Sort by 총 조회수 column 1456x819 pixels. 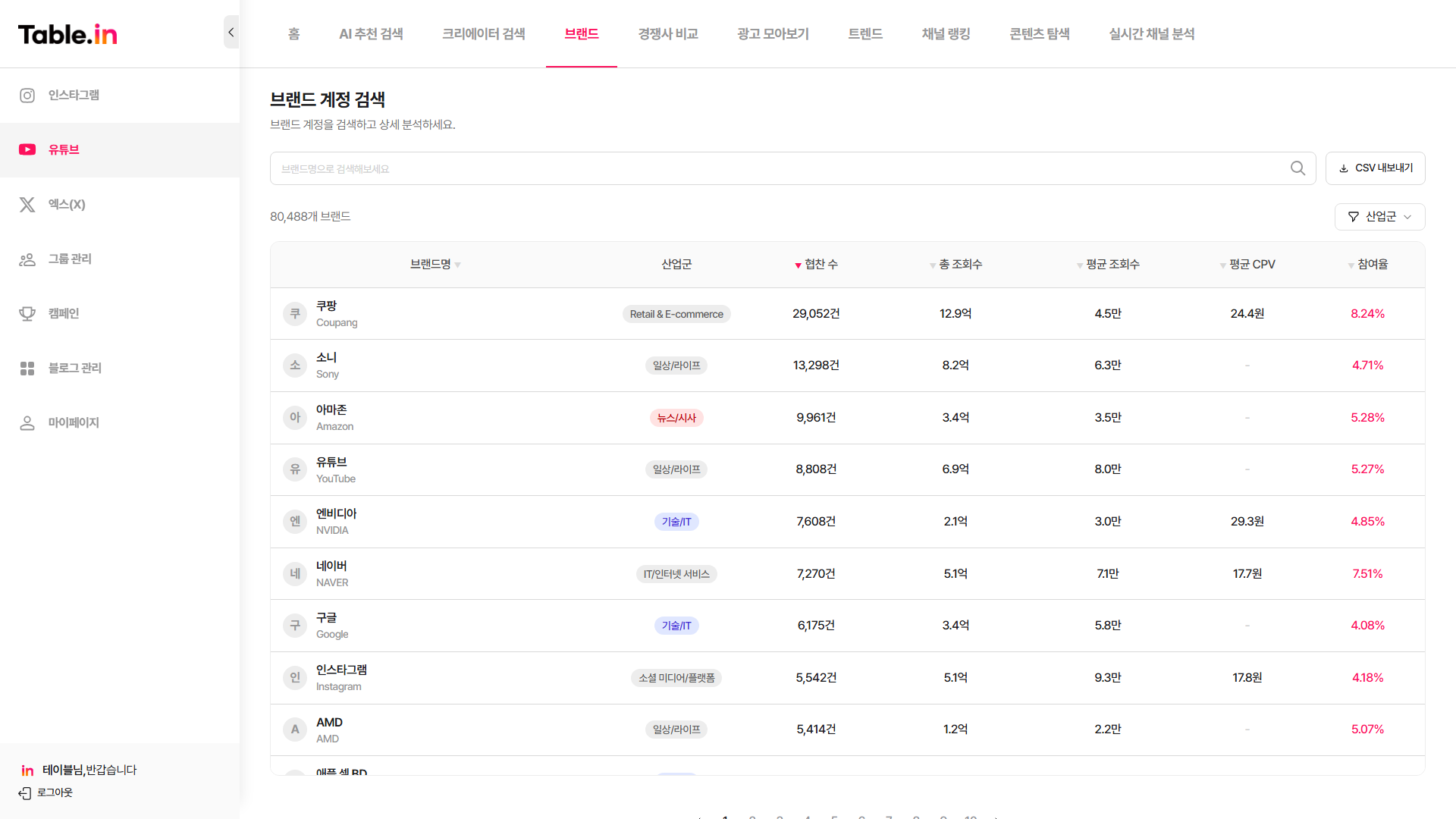[x=955, y=265]
